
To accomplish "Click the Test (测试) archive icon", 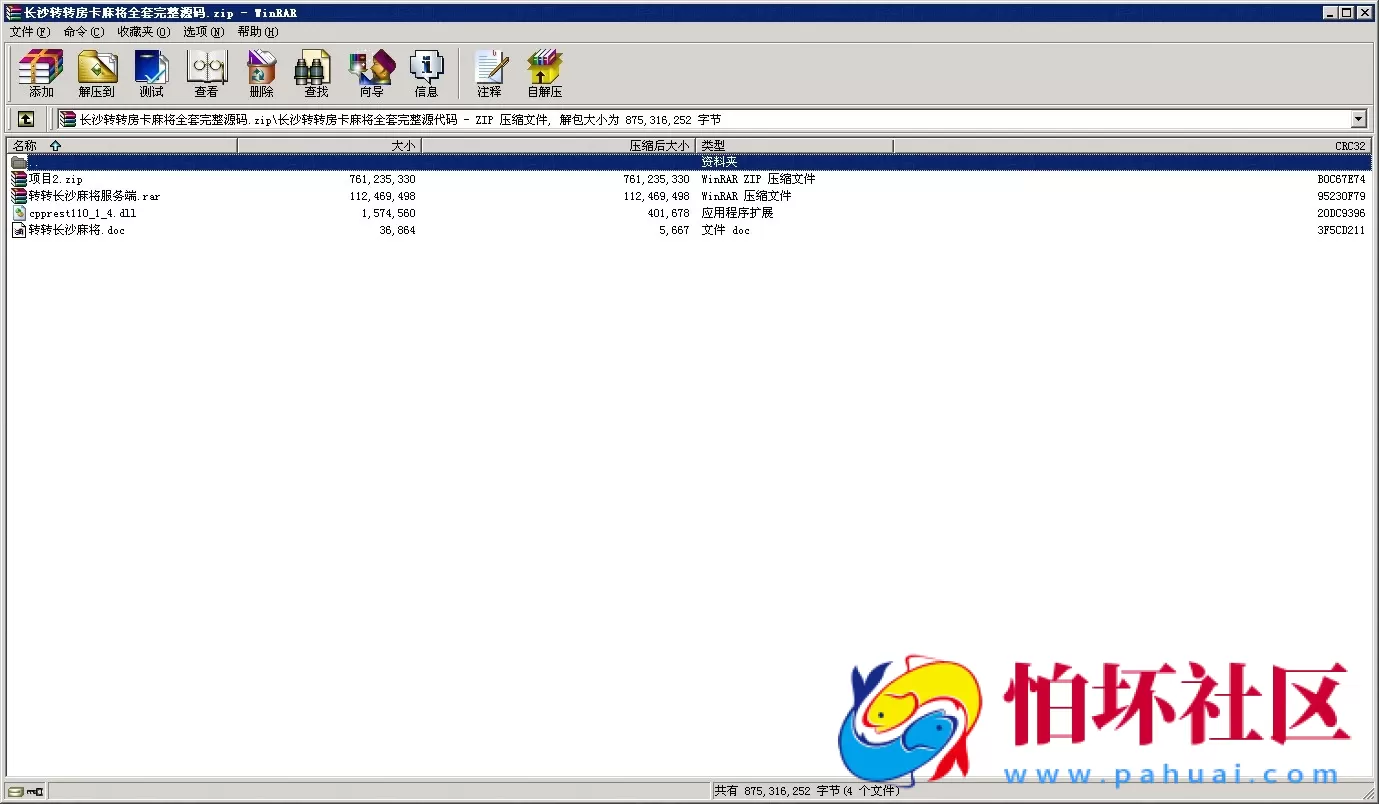I will pyautogui.click(x=152, y=74).
